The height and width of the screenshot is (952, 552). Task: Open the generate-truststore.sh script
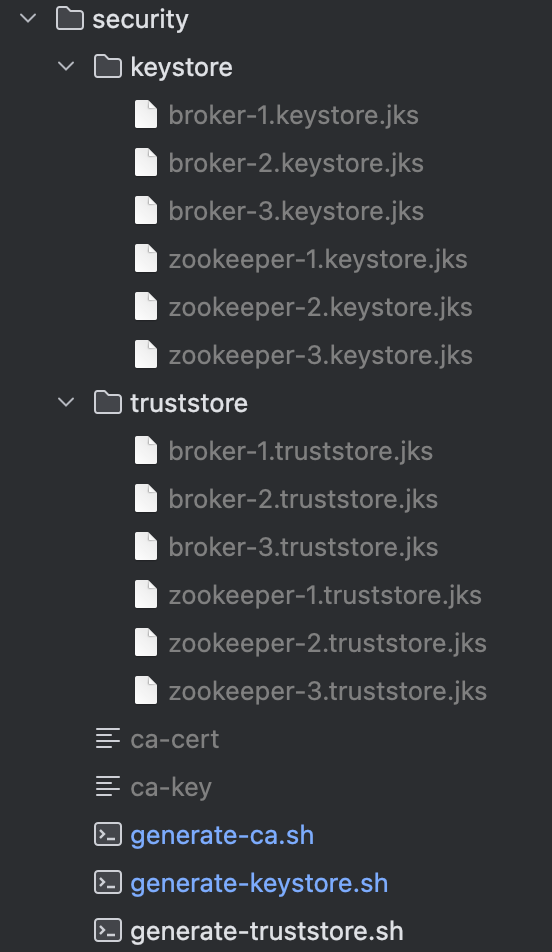(267, 931)
